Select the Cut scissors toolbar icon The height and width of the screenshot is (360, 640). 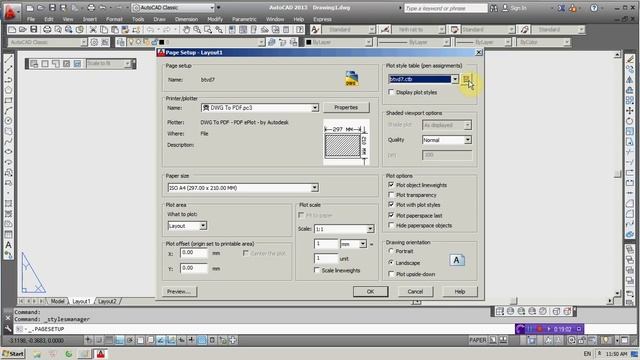click(93, 29)
